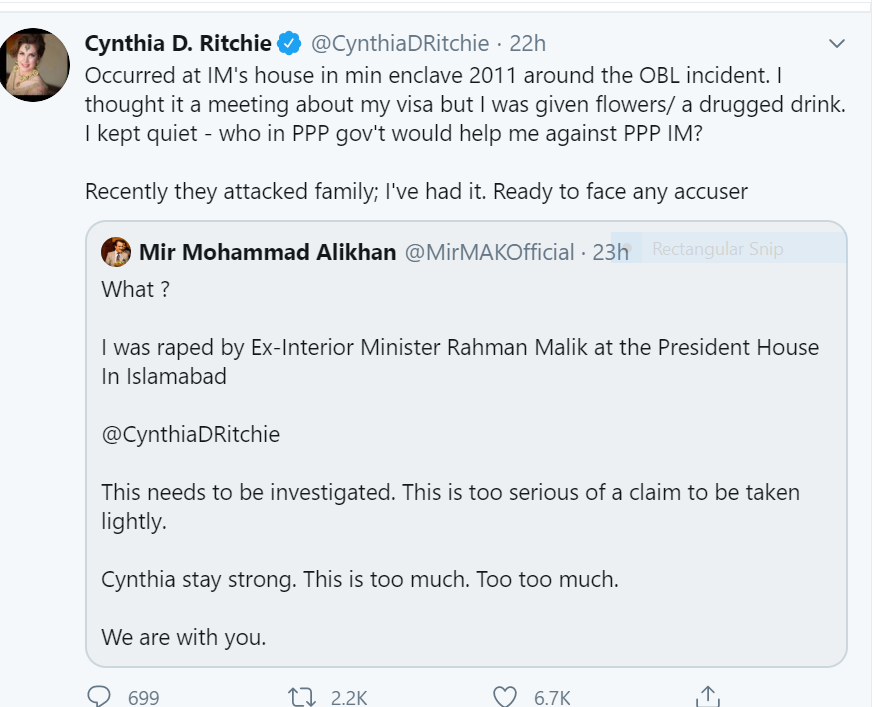Viewport: 880px width, 707px height.
Task: View the 2.2K retweets count
Action: pos(349,698)
